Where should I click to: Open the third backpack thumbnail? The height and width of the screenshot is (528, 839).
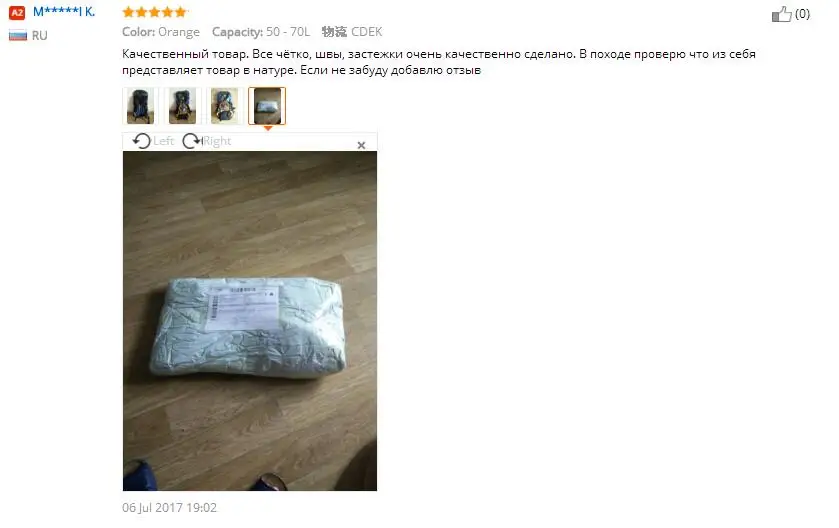coord(225,106)
